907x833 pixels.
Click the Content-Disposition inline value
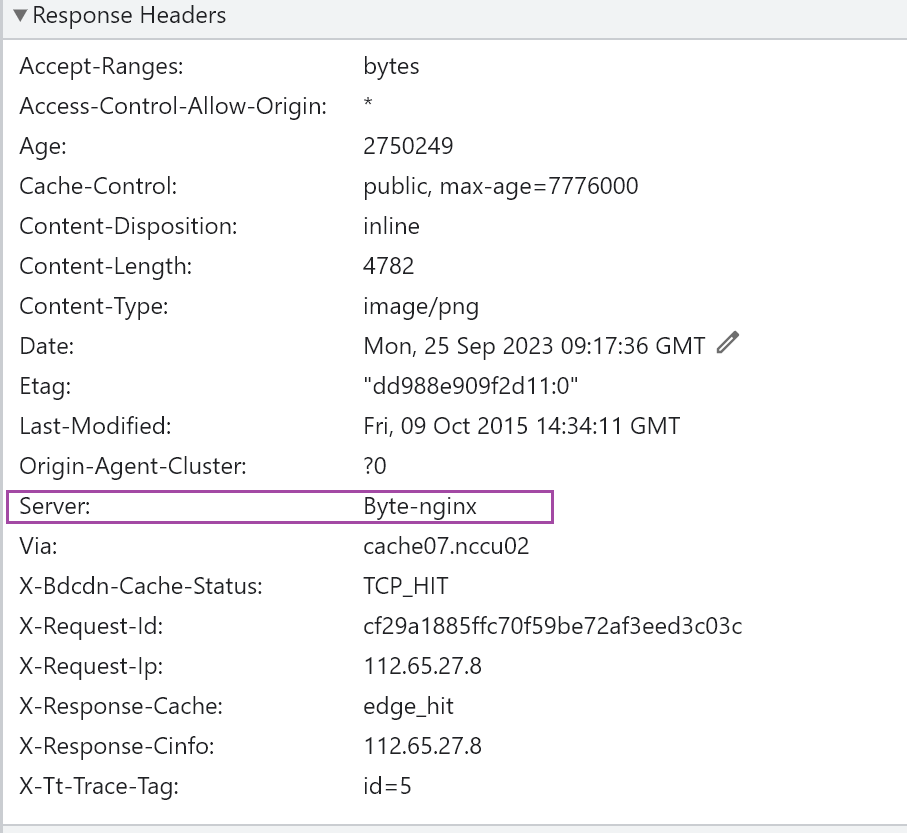391,226
